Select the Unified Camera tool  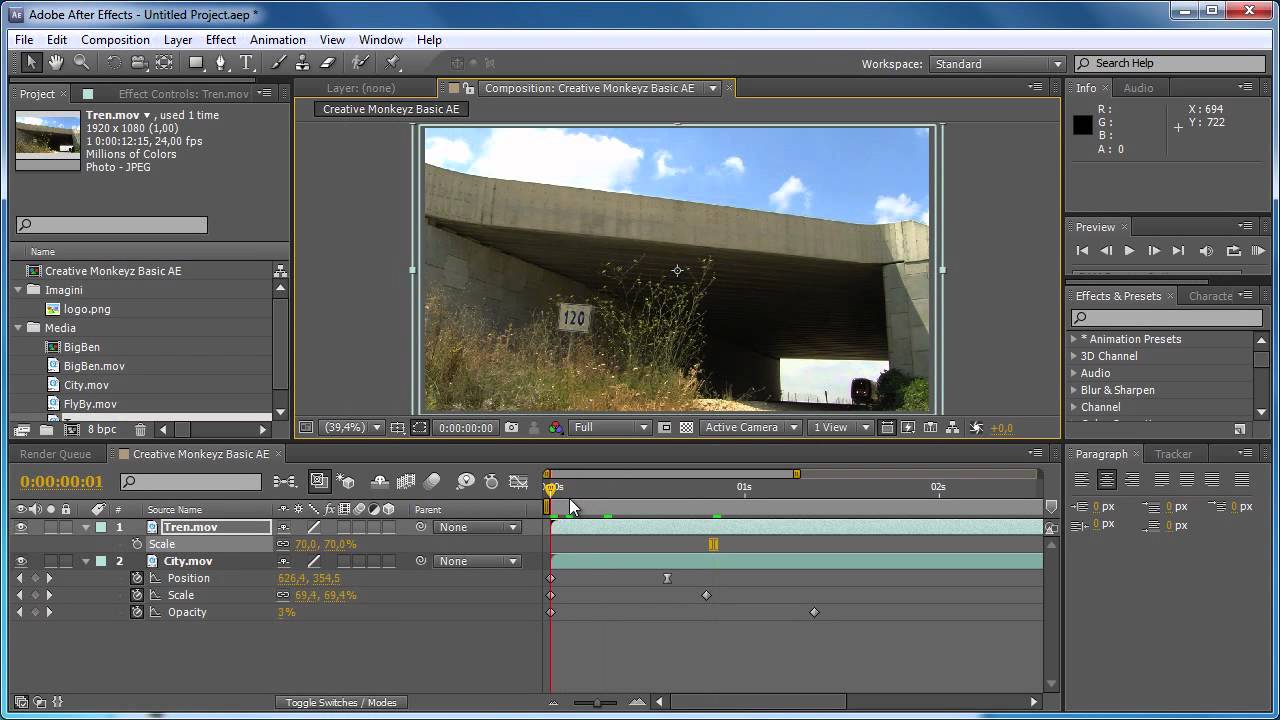pyautogui.click(x=139, y=62)
